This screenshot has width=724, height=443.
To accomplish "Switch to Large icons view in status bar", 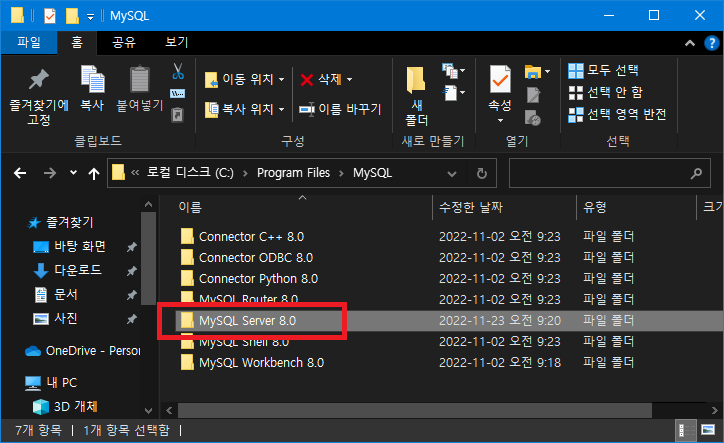I will pos(708,431).
